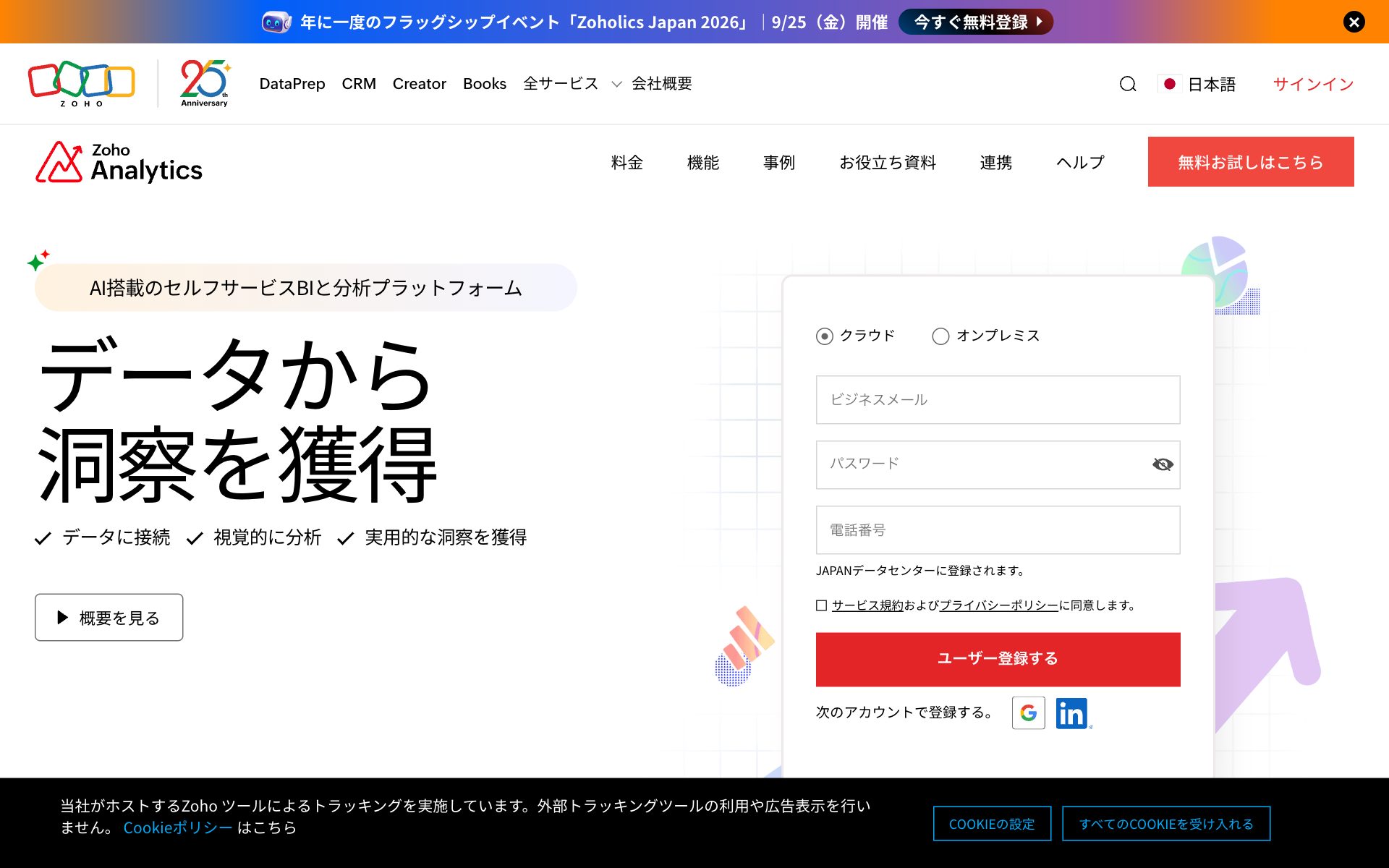Sign up with the Google icon

pyautogui.click(x=1028, y=713)
